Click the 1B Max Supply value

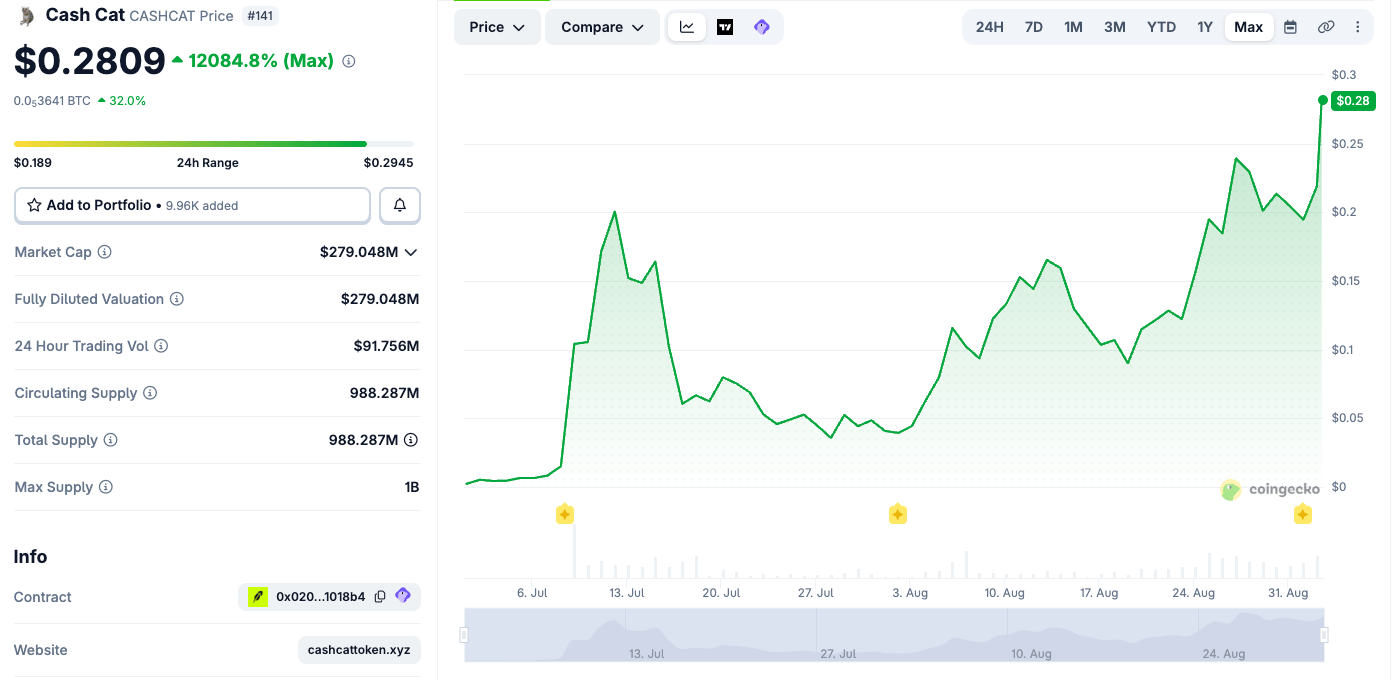pyautogui.click(x=411, y=487)
